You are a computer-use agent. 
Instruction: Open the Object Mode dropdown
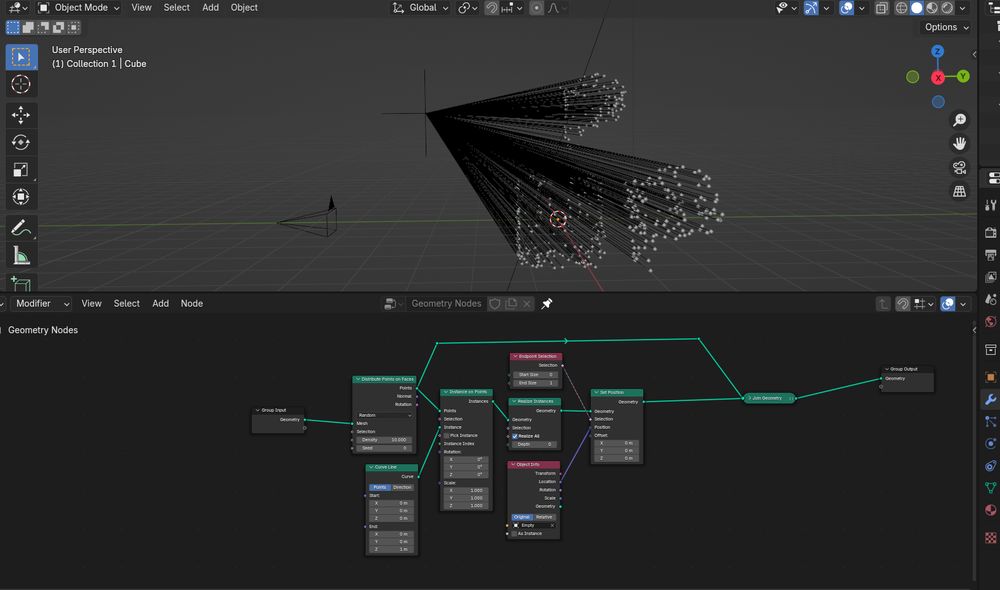tap(79, 8)
